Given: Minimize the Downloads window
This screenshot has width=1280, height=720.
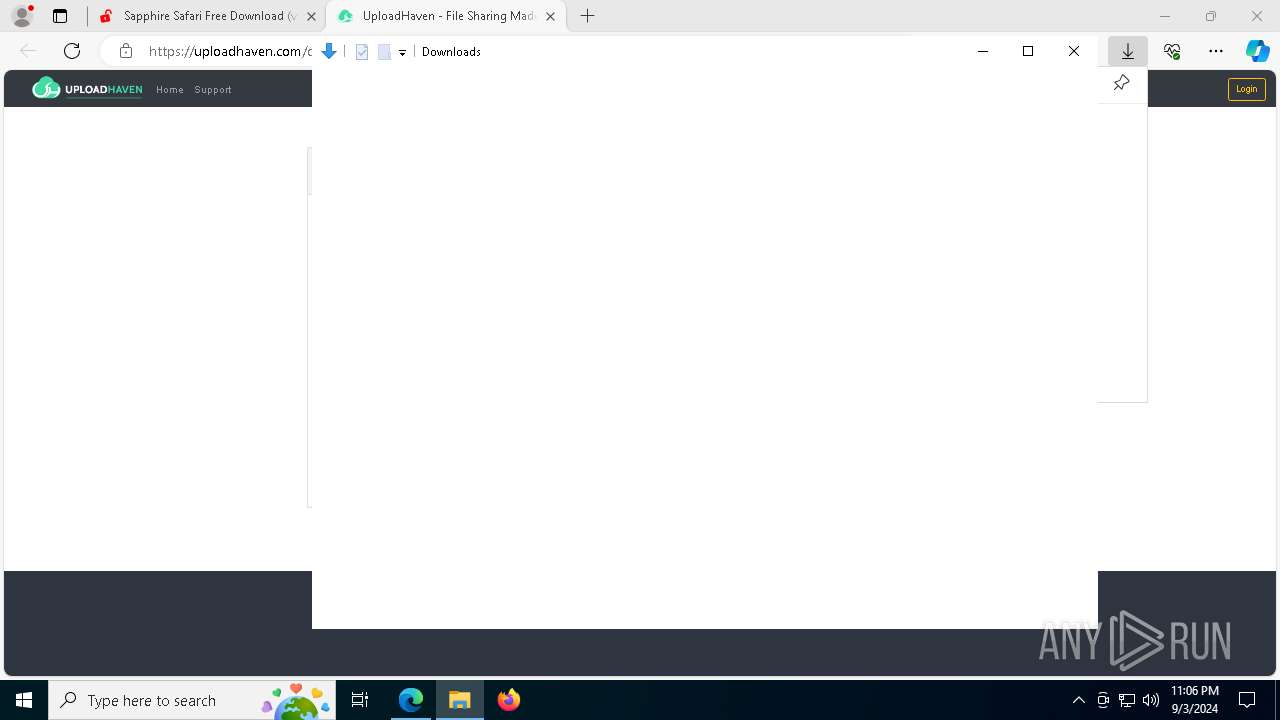Looking at the screenshot, I should pyautogui.click(x=983, y=51).
